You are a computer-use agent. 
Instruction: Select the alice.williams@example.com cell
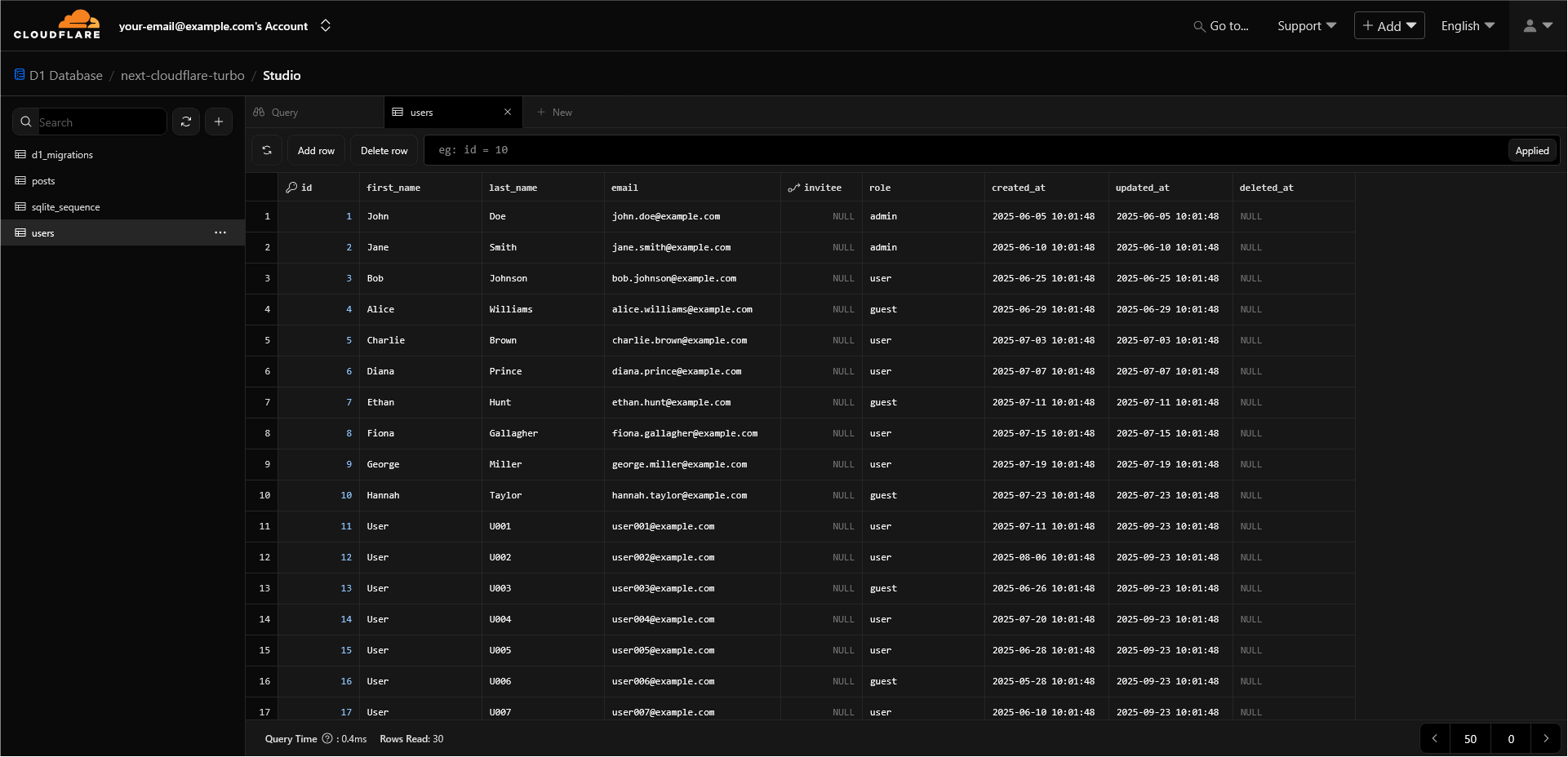pos(692,310)
